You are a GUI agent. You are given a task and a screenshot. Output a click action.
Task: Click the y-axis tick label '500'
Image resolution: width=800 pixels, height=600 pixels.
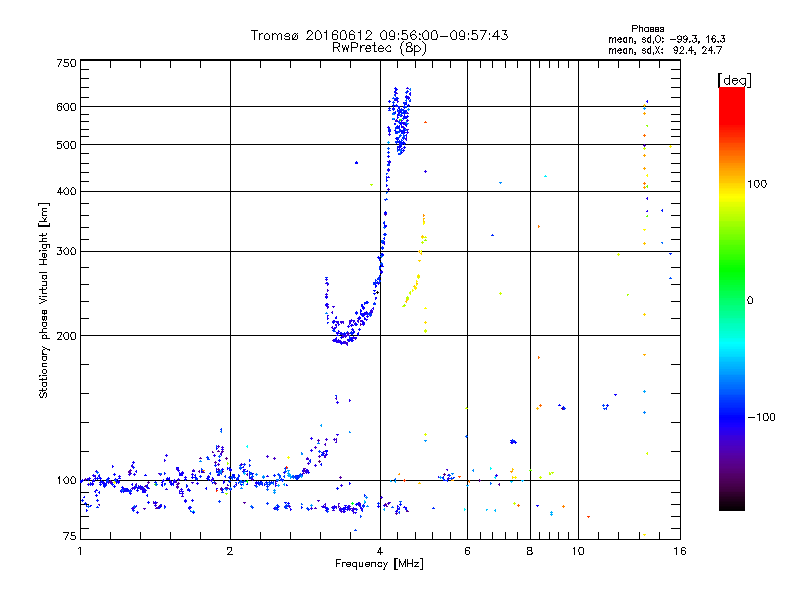click(66, 145)
